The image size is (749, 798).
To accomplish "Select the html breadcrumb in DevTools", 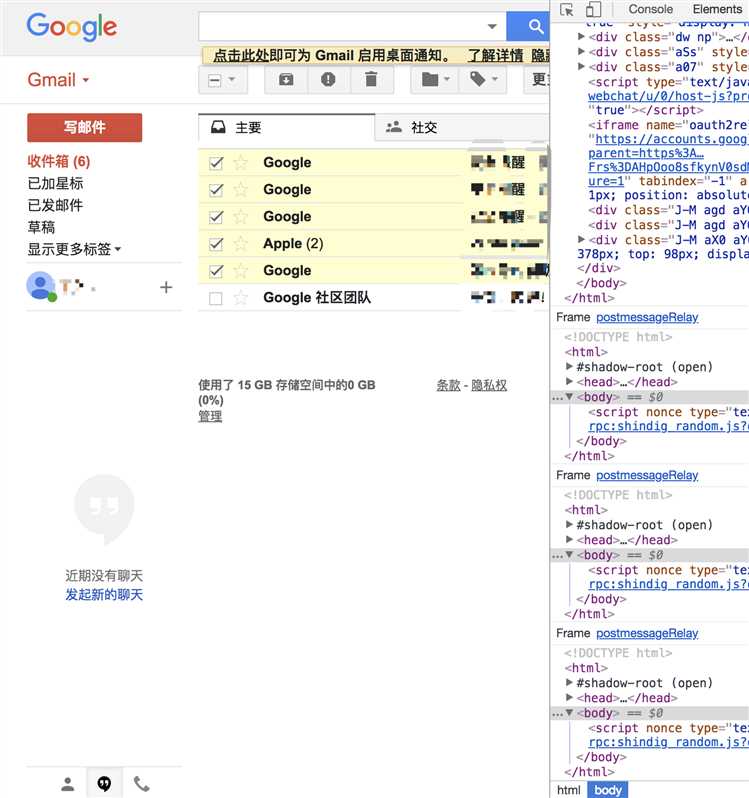I will (568, 790).
